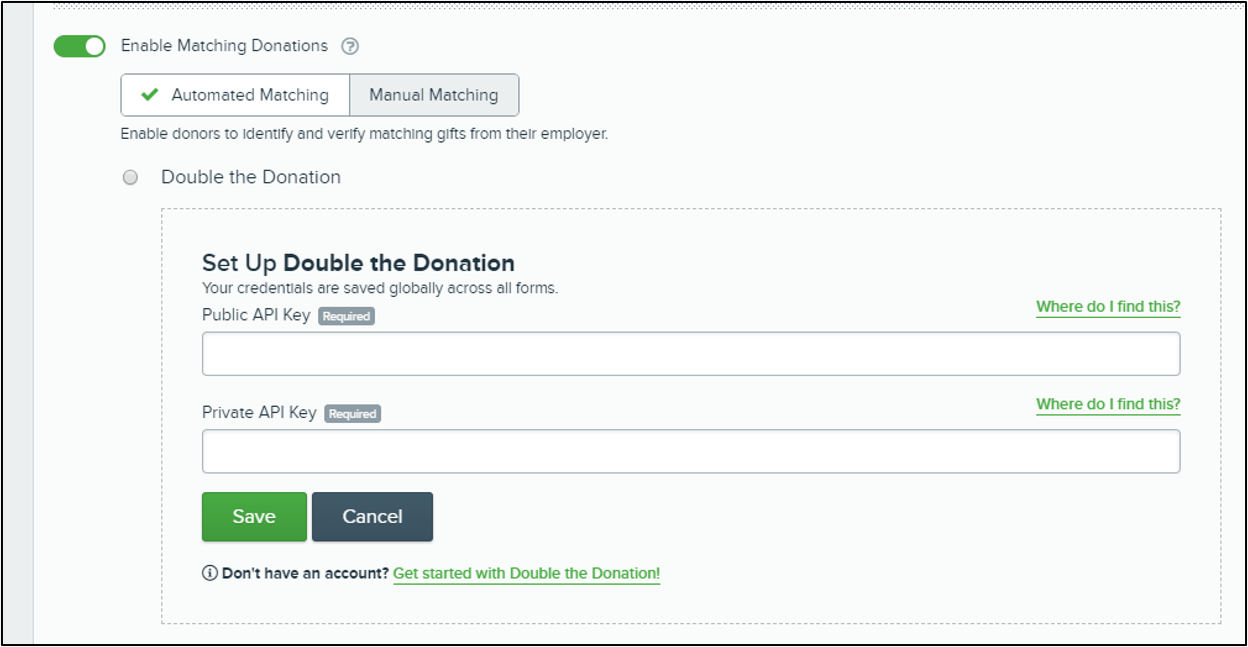Click the Required badge beside Public API Key

(x=346, y=316)
